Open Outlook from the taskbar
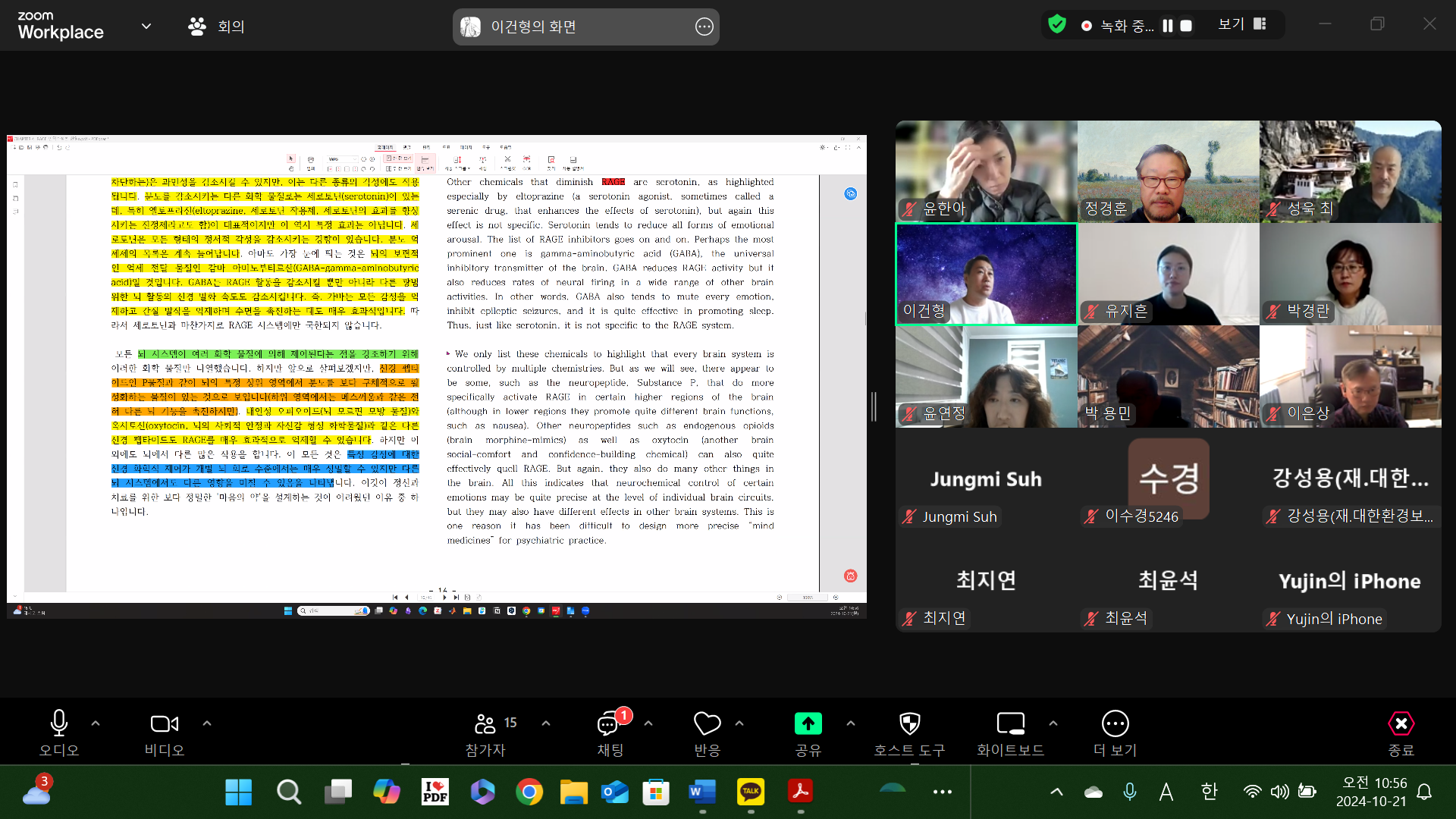Viewport: 1456px width, 819px height. (615, 792)
